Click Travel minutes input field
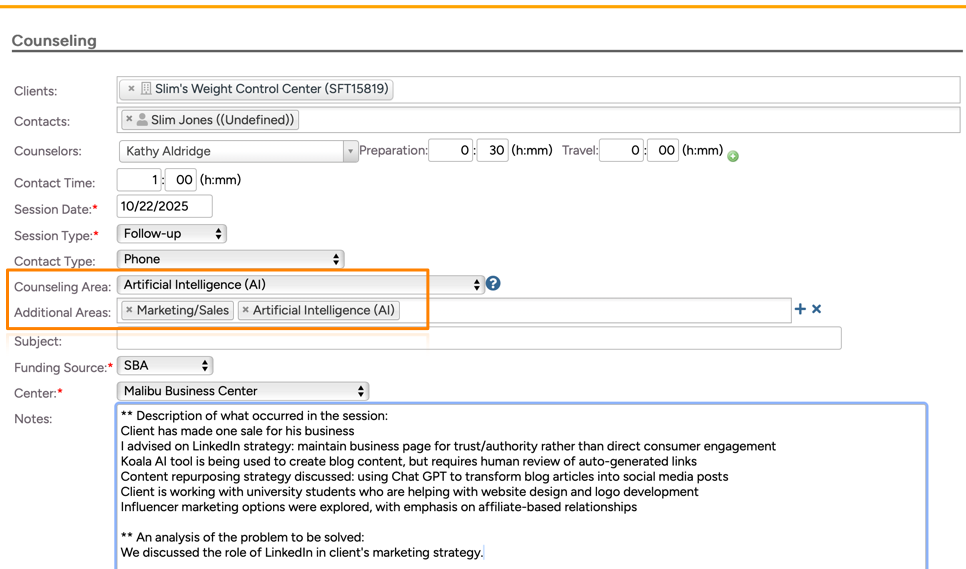This screenshot has width=966, height=569. (x=663, y=151)
